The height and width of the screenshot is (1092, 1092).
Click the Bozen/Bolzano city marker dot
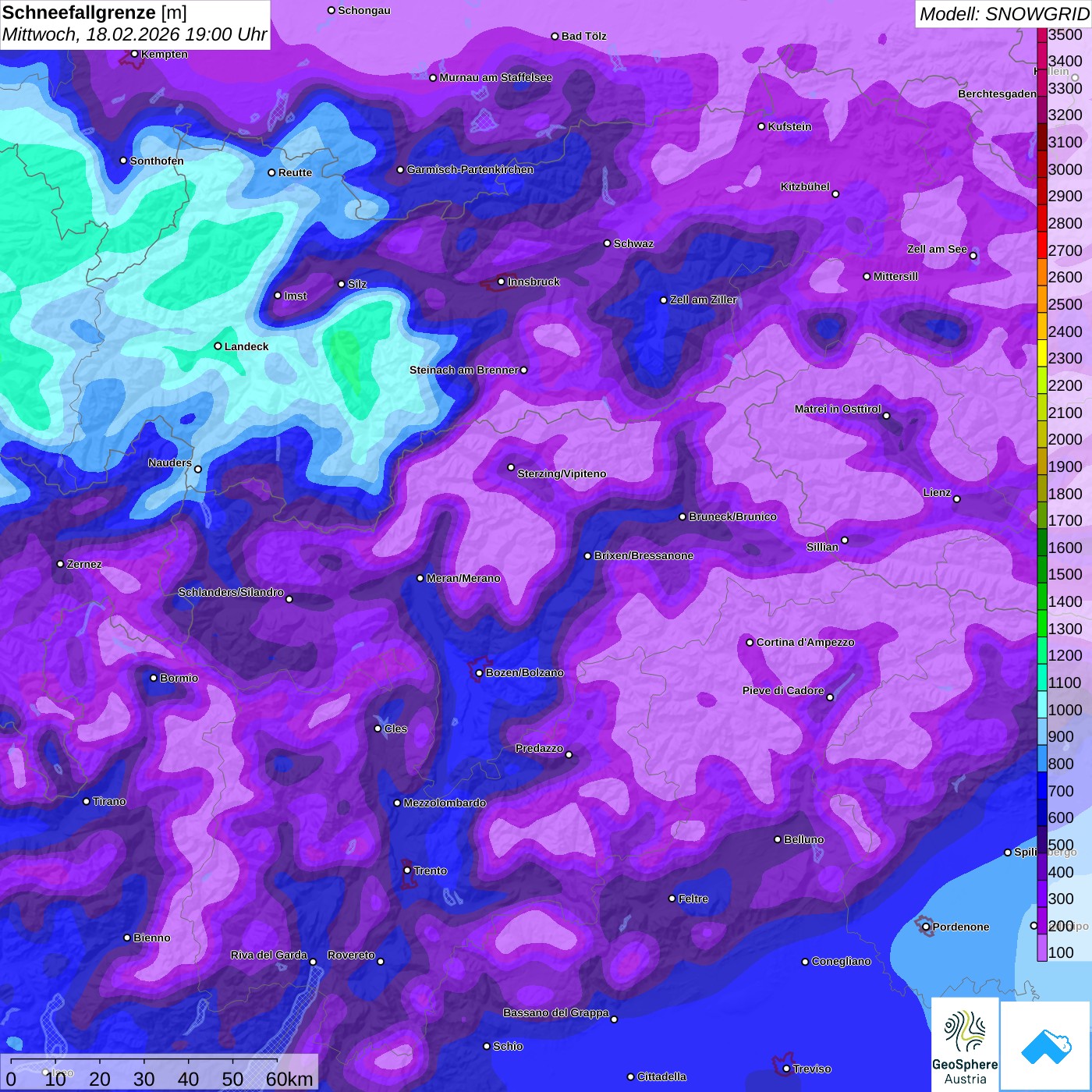click(480, 673)
